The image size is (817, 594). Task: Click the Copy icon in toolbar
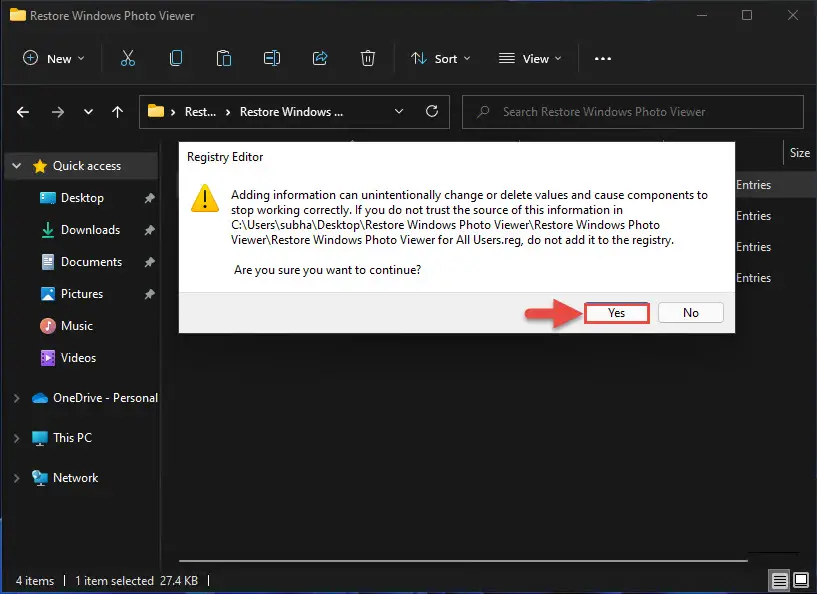pyautogui.click(x=176, y=58)
